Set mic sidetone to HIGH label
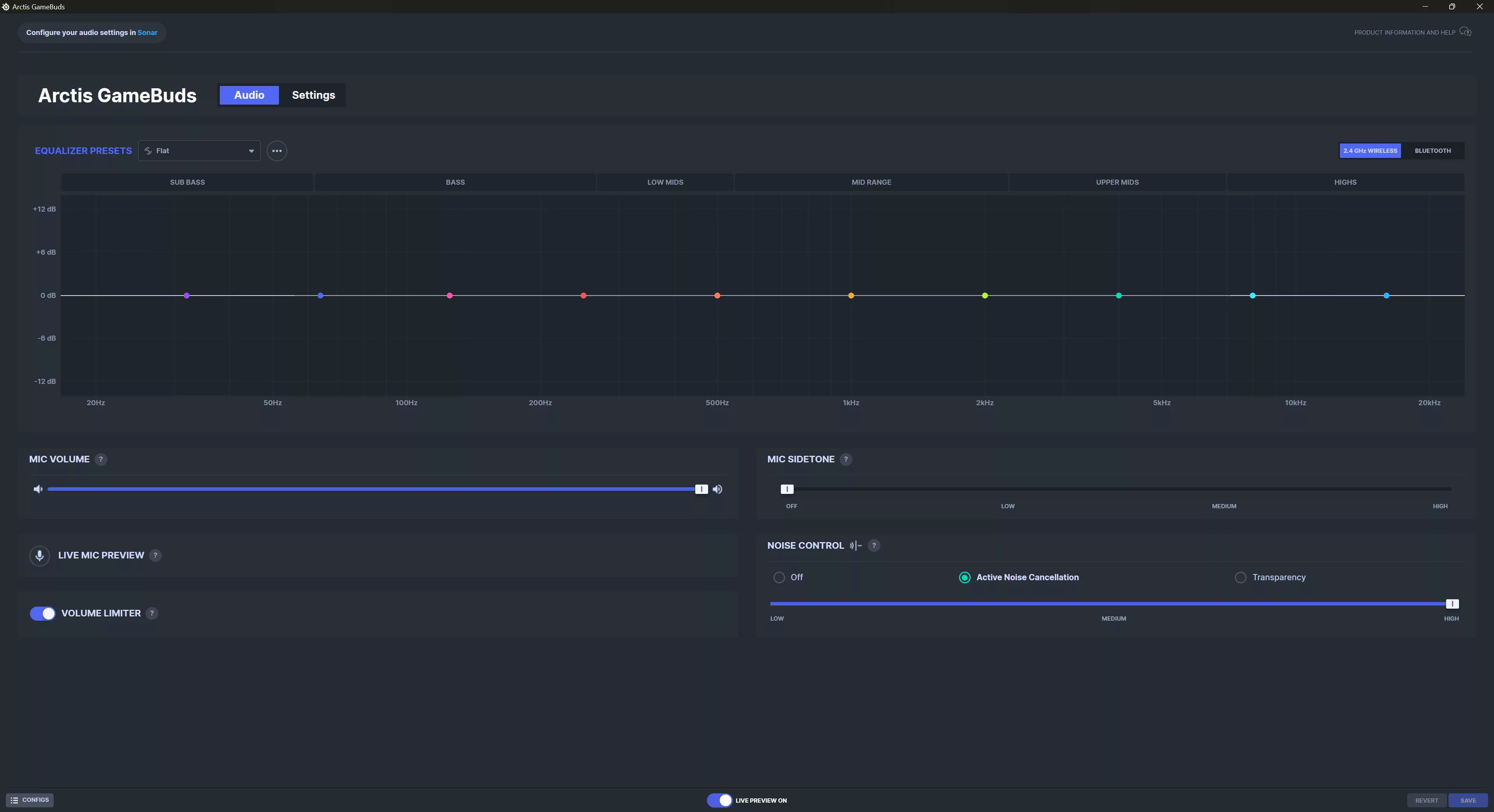Viewport: 1494px width, 812px height. (1440, 506)
